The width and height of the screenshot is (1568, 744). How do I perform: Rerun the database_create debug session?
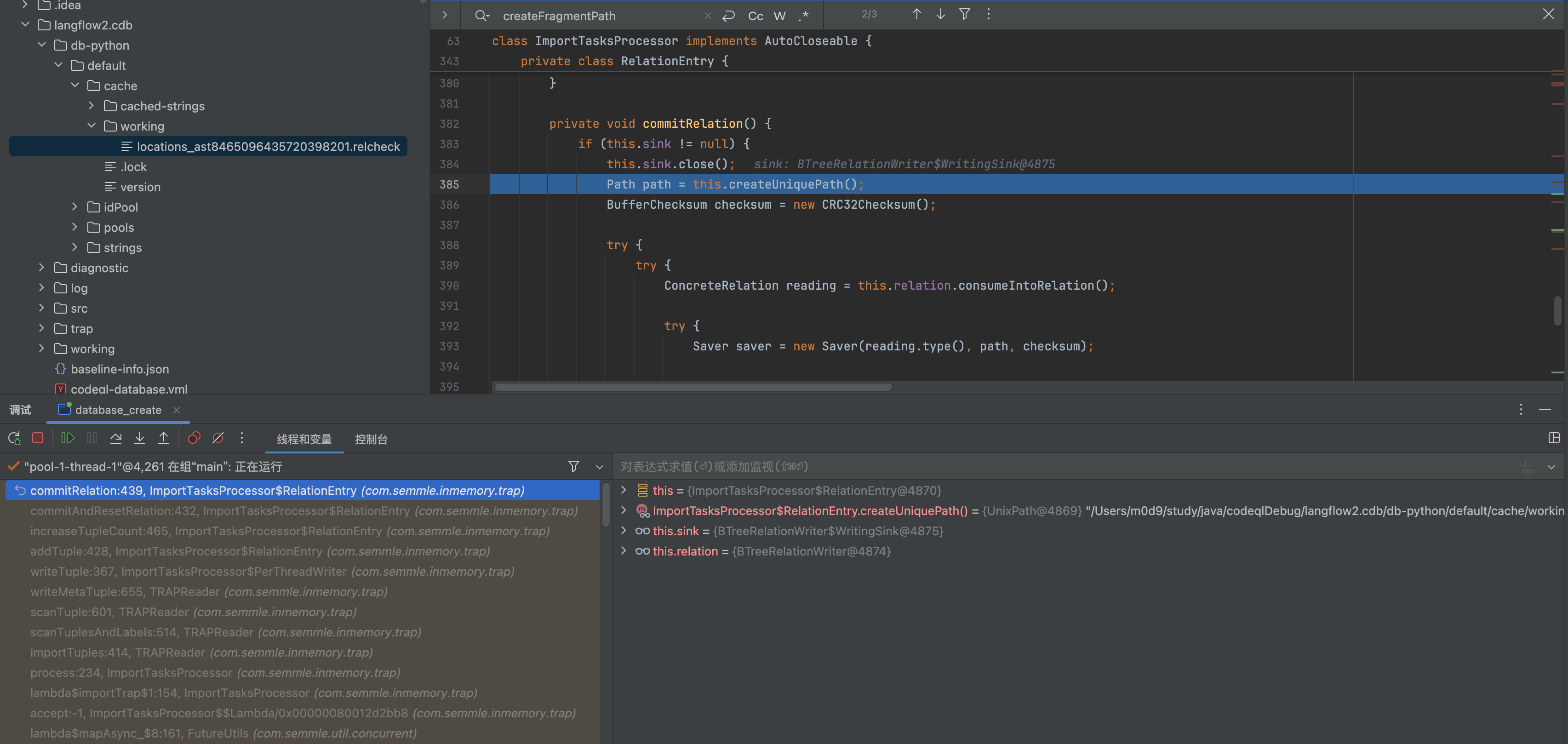point(14,438)
